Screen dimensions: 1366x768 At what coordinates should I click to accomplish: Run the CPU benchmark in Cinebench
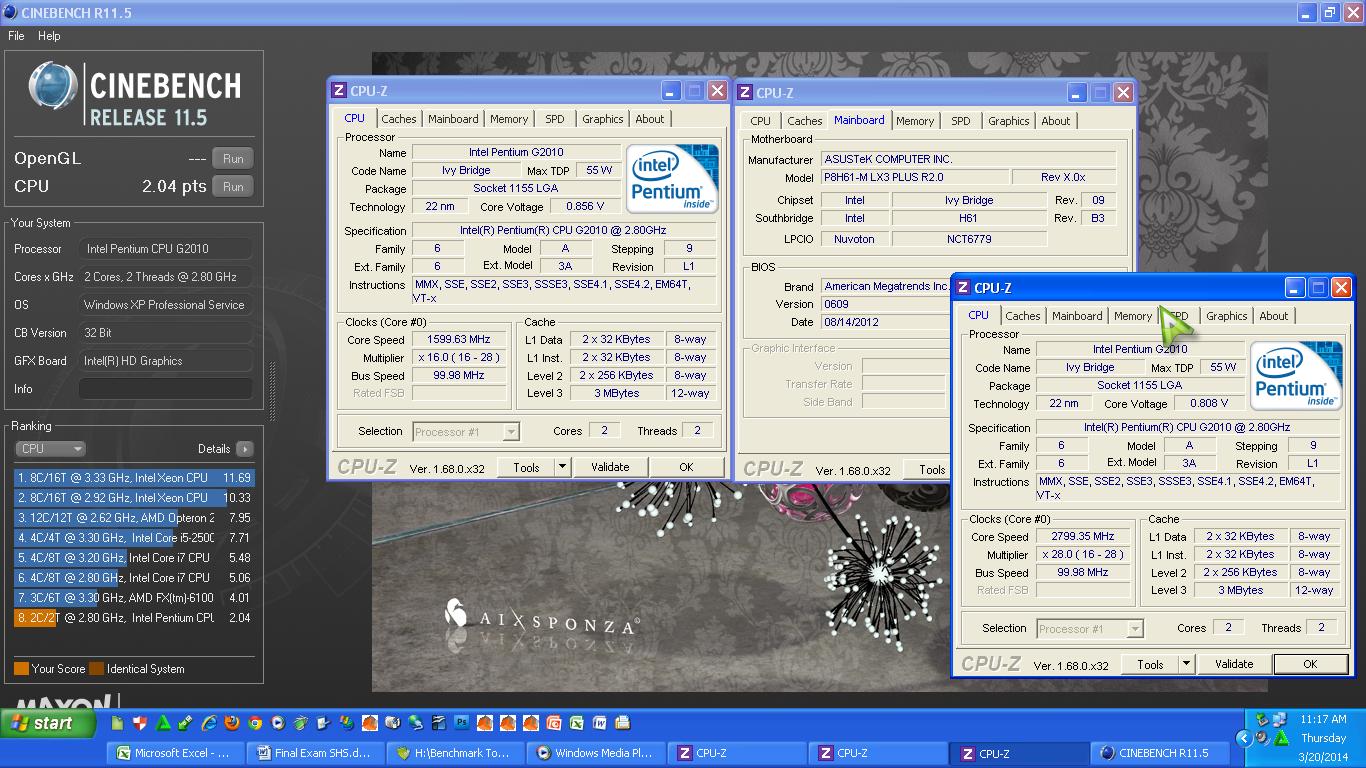tap(233, 186)
